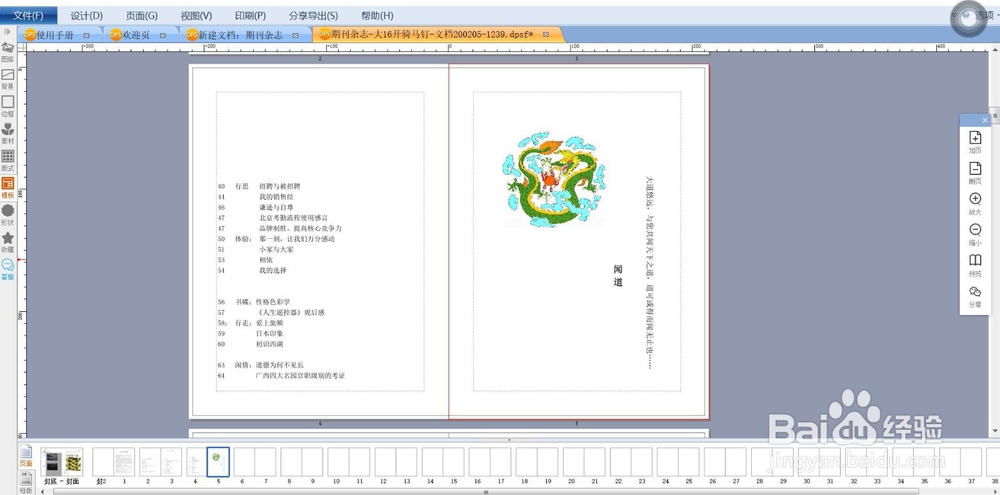Select page 4 thumbnail
Screen dimensions: 1000x495
[x=196, y=462]
